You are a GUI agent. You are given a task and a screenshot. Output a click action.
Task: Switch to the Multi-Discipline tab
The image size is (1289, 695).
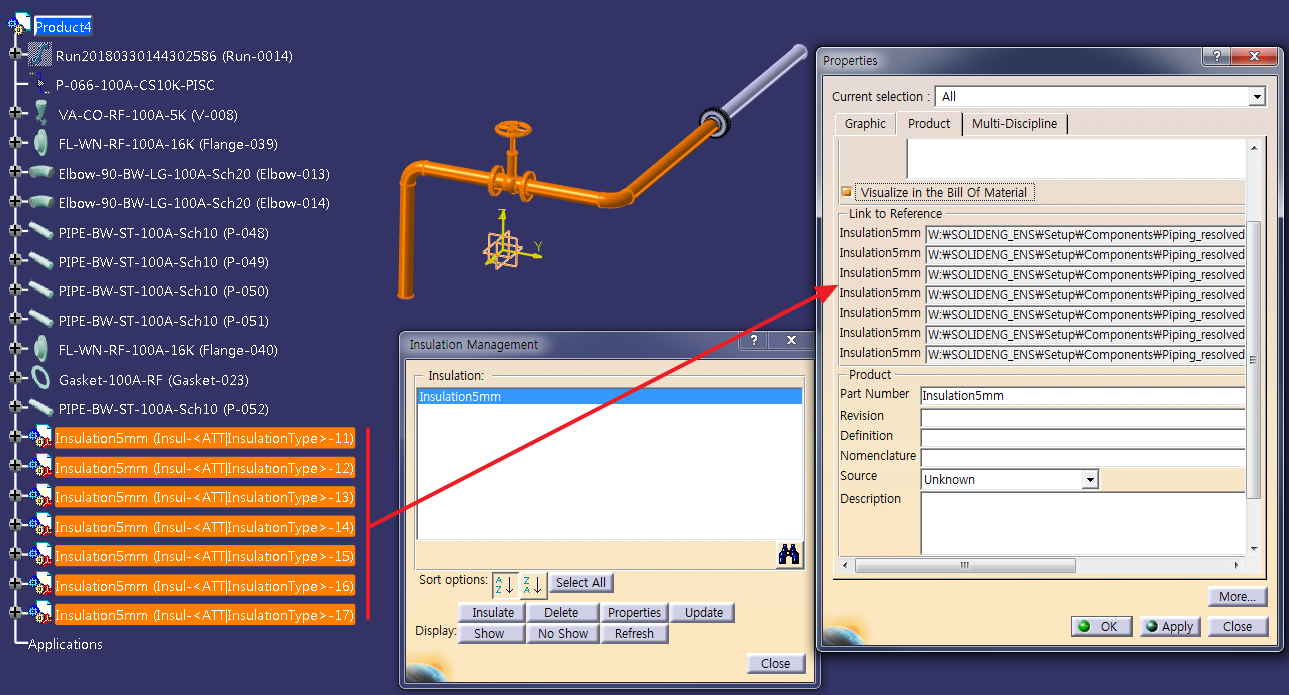coord(1014,124)
